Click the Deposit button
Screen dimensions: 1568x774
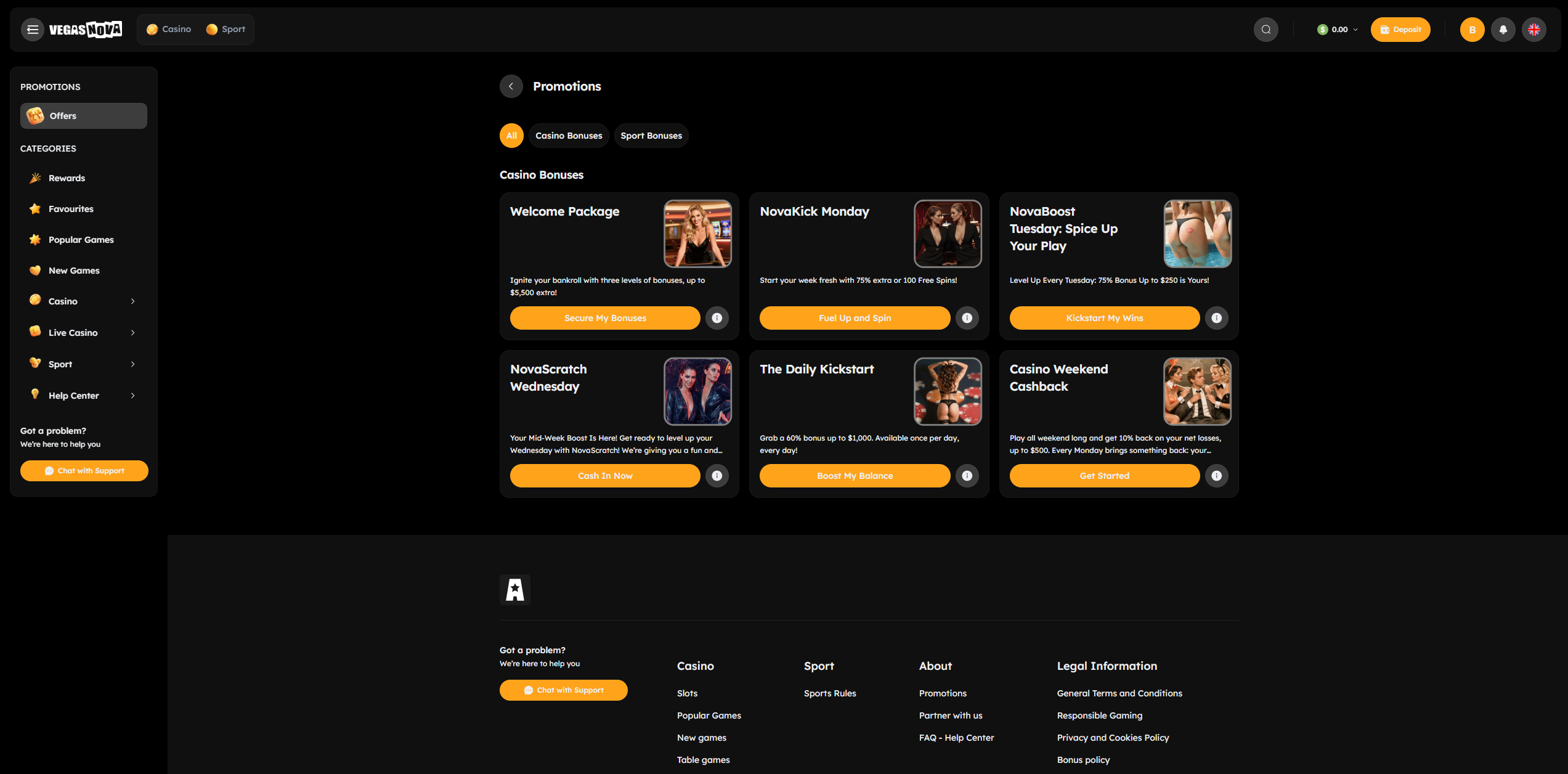click(1400, 30)
